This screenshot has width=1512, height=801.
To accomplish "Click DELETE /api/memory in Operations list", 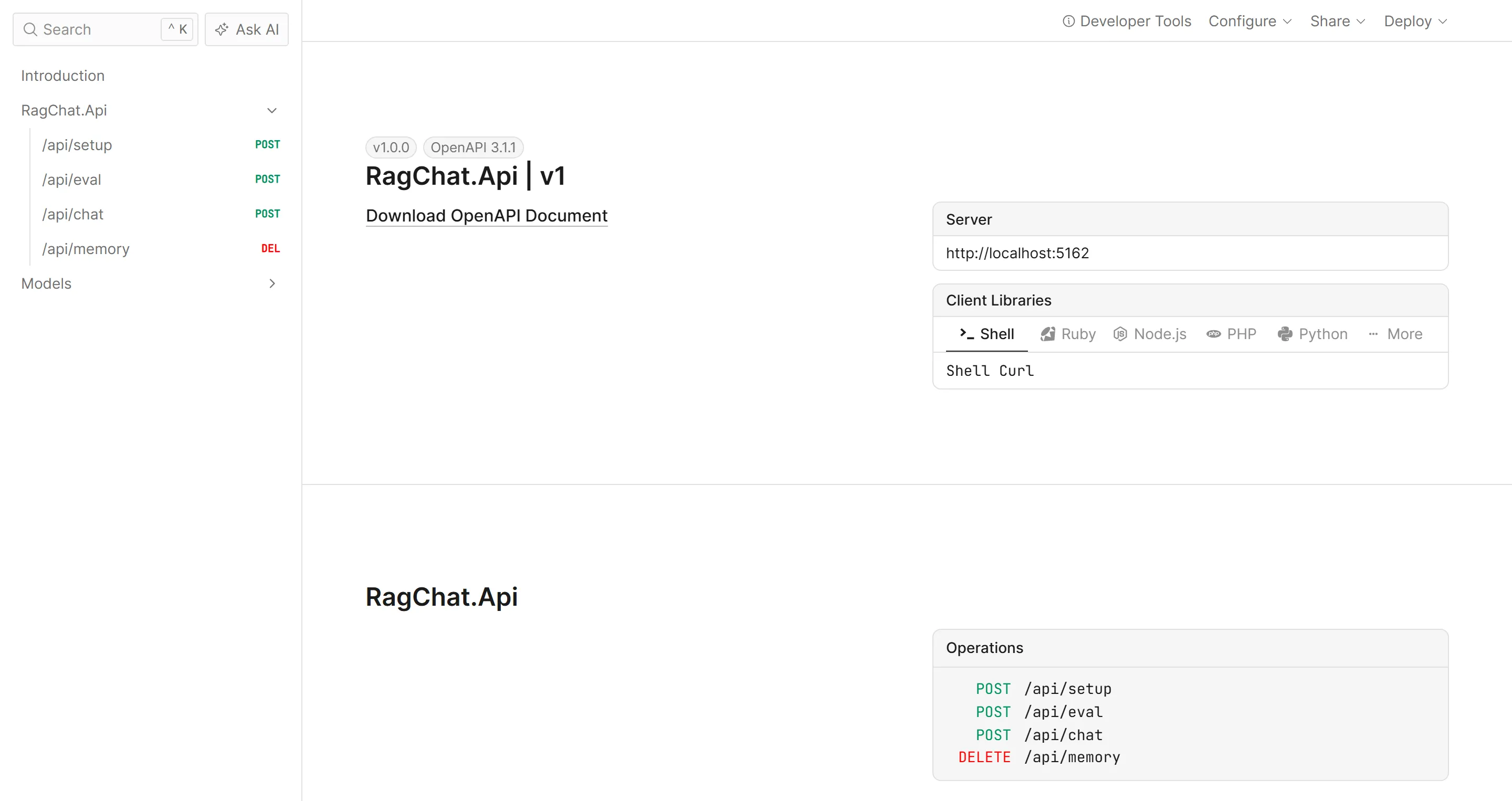I will [x=1039, y=757].
